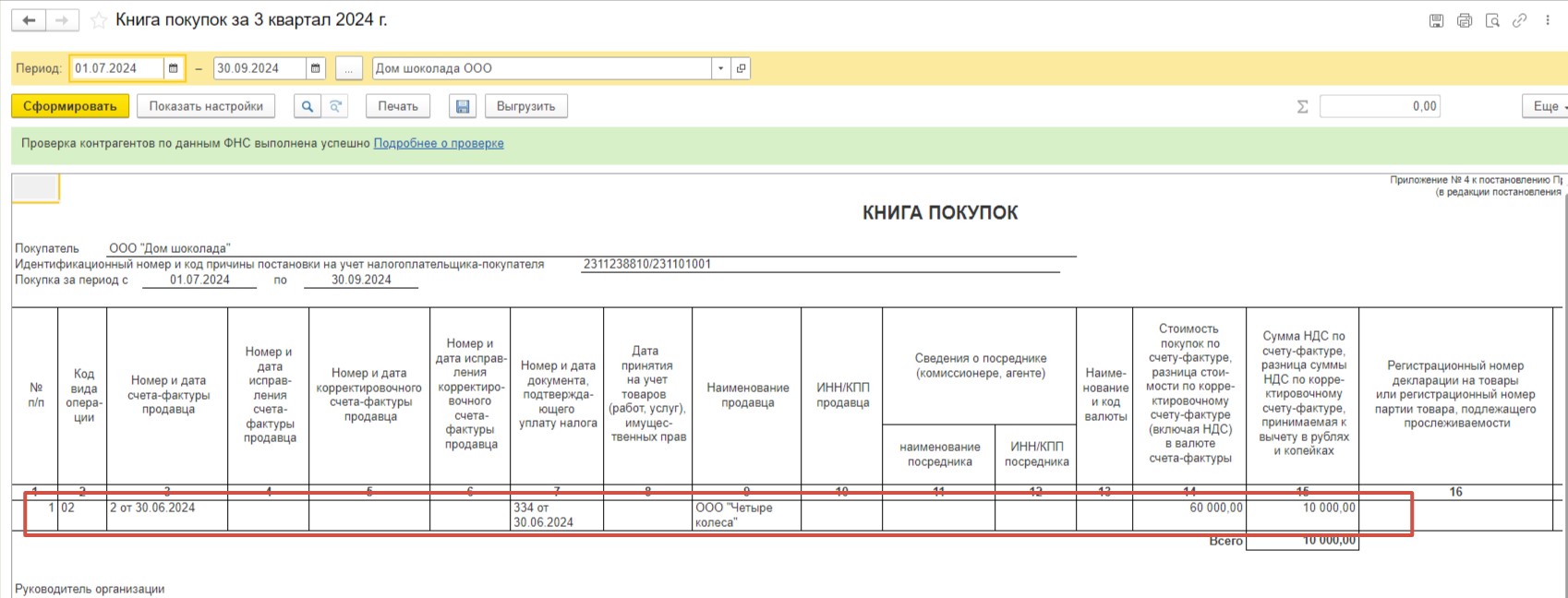Select the buyer name ООО "Дом шоколада"

pyautogui.click(x=170, y=248)
